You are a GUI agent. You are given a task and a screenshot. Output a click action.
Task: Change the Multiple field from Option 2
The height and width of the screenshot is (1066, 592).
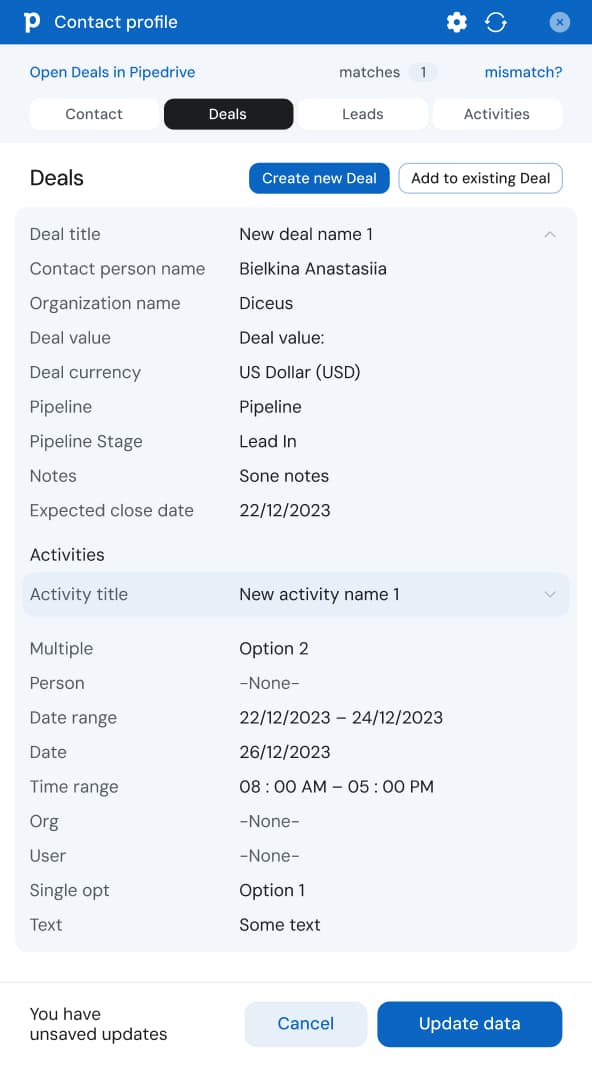click(x=273, y=648)
